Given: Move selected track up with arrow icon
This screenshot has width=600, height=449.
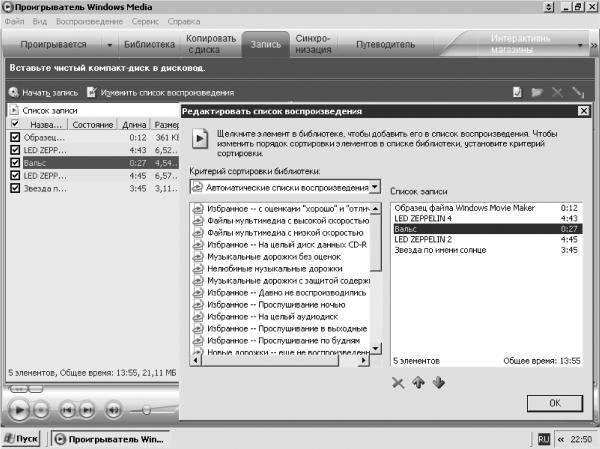Looking at the screenshot, I should (x=418, y=382).
